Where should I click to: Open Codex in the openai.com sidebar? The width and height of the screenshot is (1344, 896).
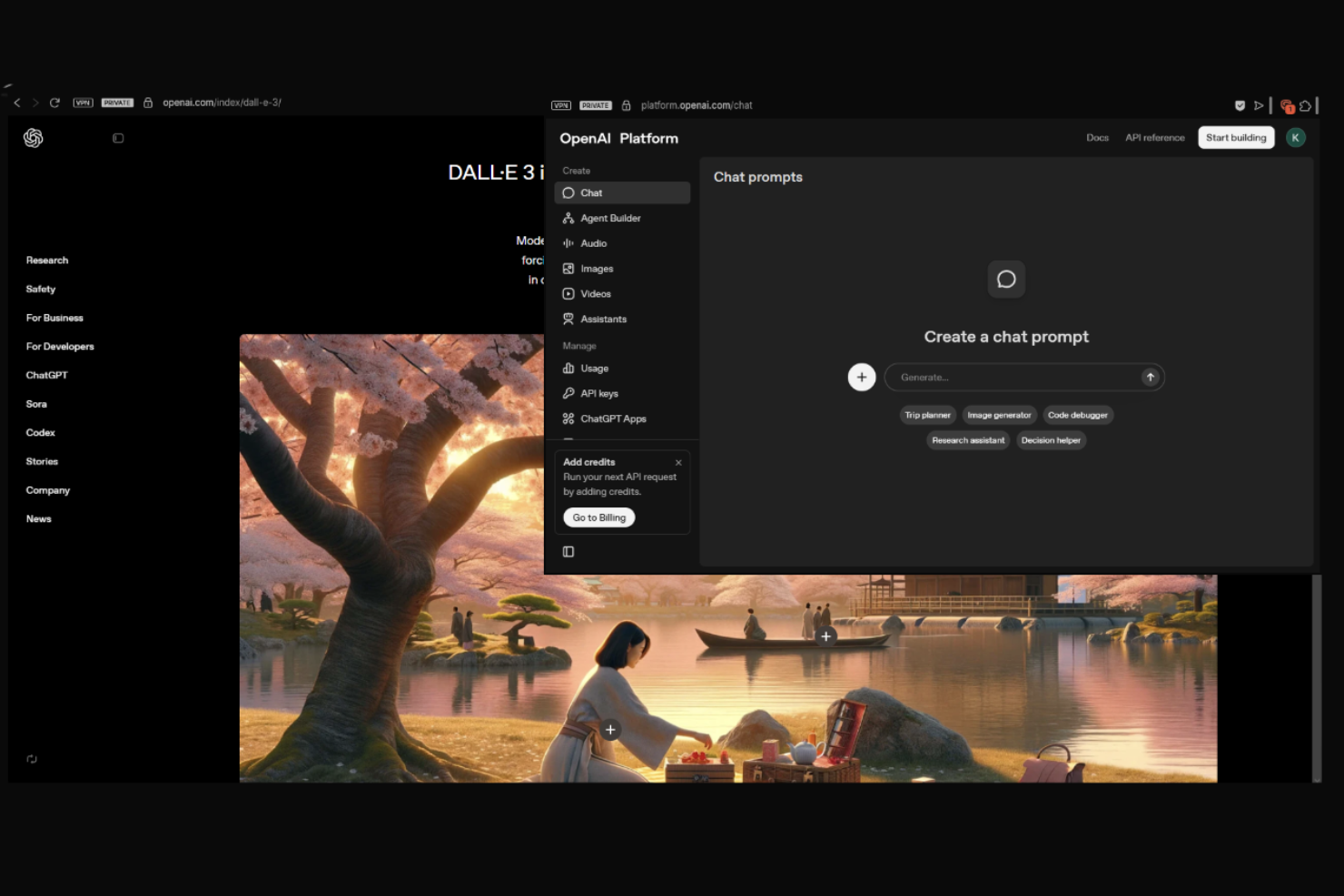(x=41, y=433)
